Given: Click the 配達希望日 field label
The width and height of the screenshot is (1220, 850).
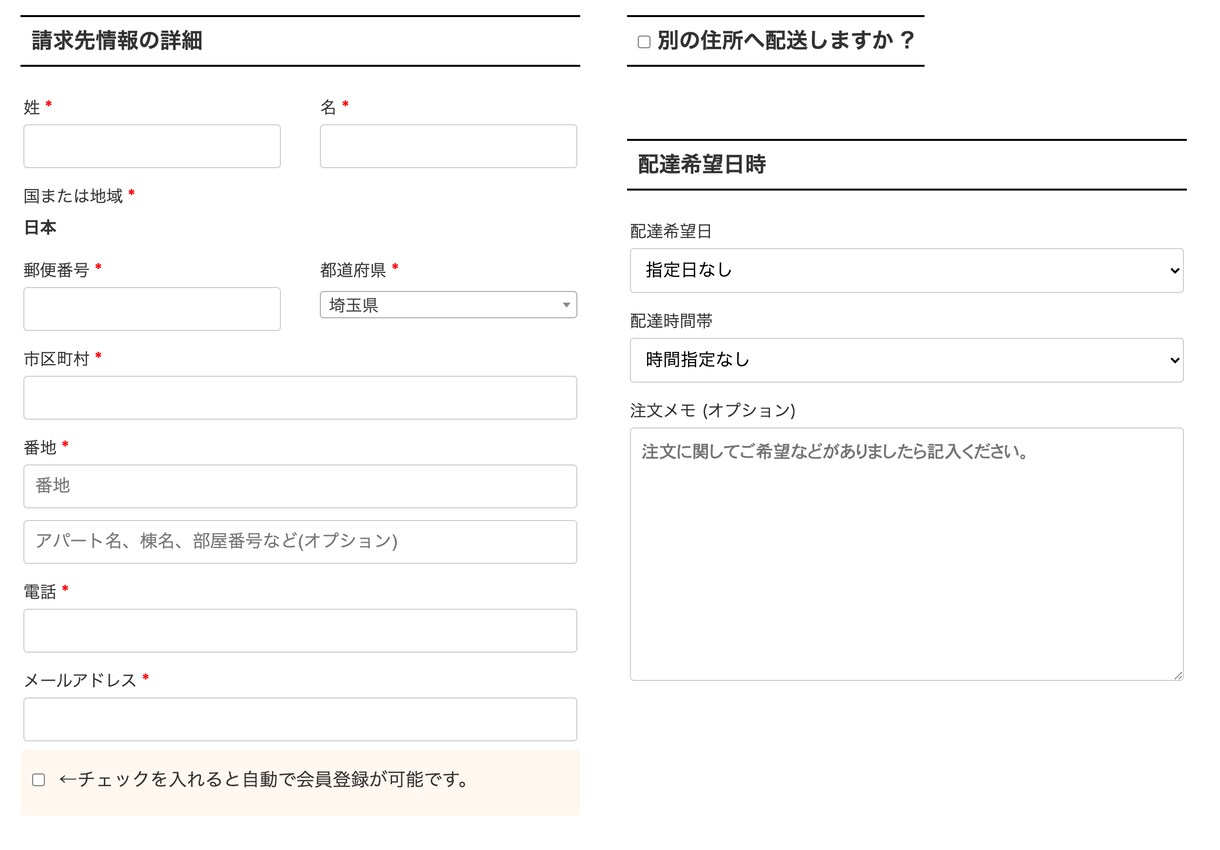Looking at the screenshot, I should point(671,232).
